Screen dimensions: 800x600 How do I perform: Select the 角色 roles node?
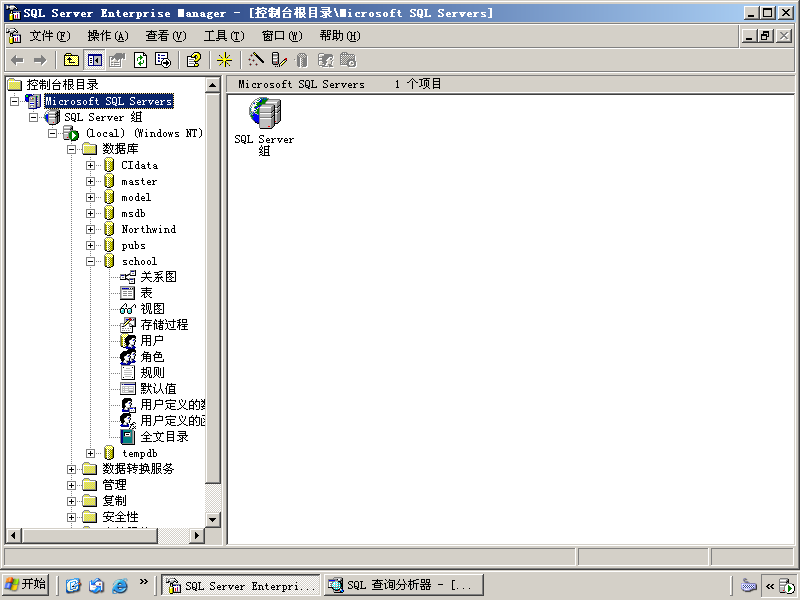(152, 357)
